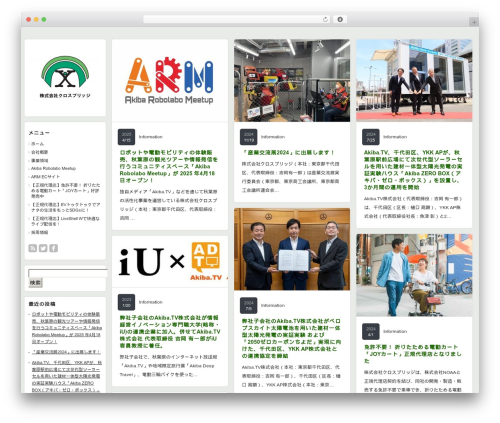Open Information category on the 4/1 post

[395, 331]
